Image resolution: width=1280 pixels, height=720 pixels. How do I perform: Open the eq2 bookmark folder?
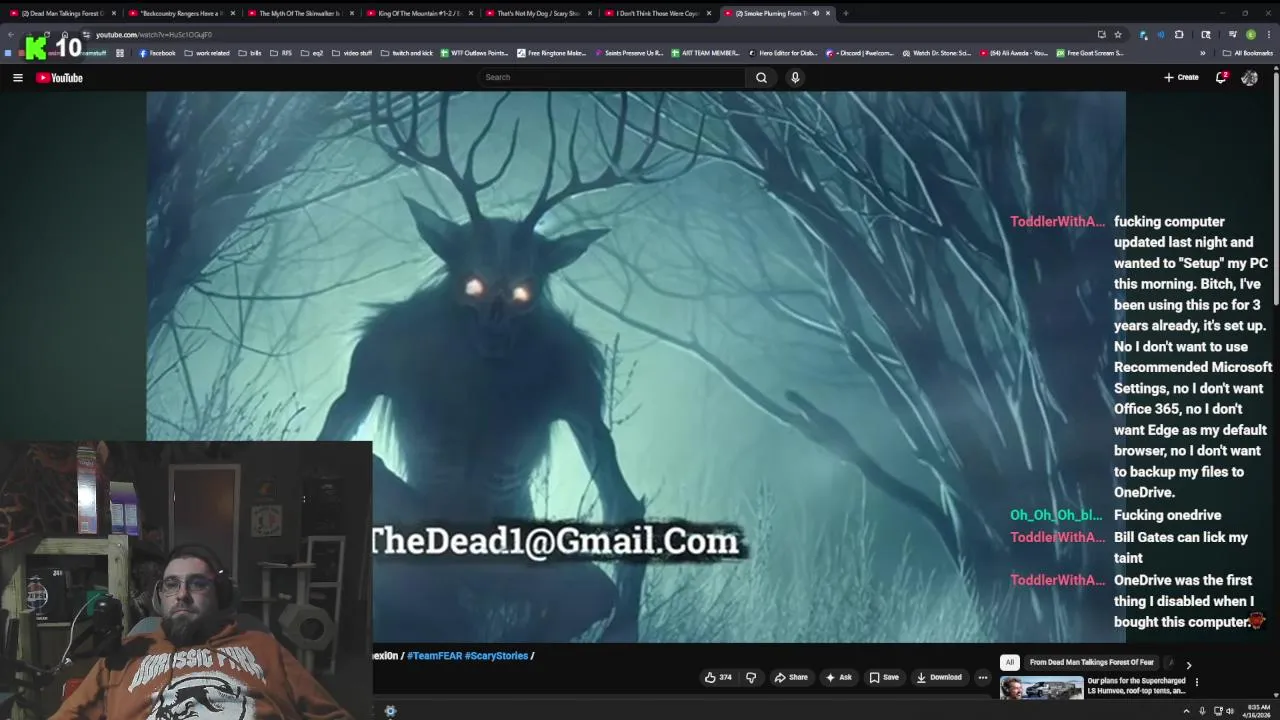pos(312,53)
